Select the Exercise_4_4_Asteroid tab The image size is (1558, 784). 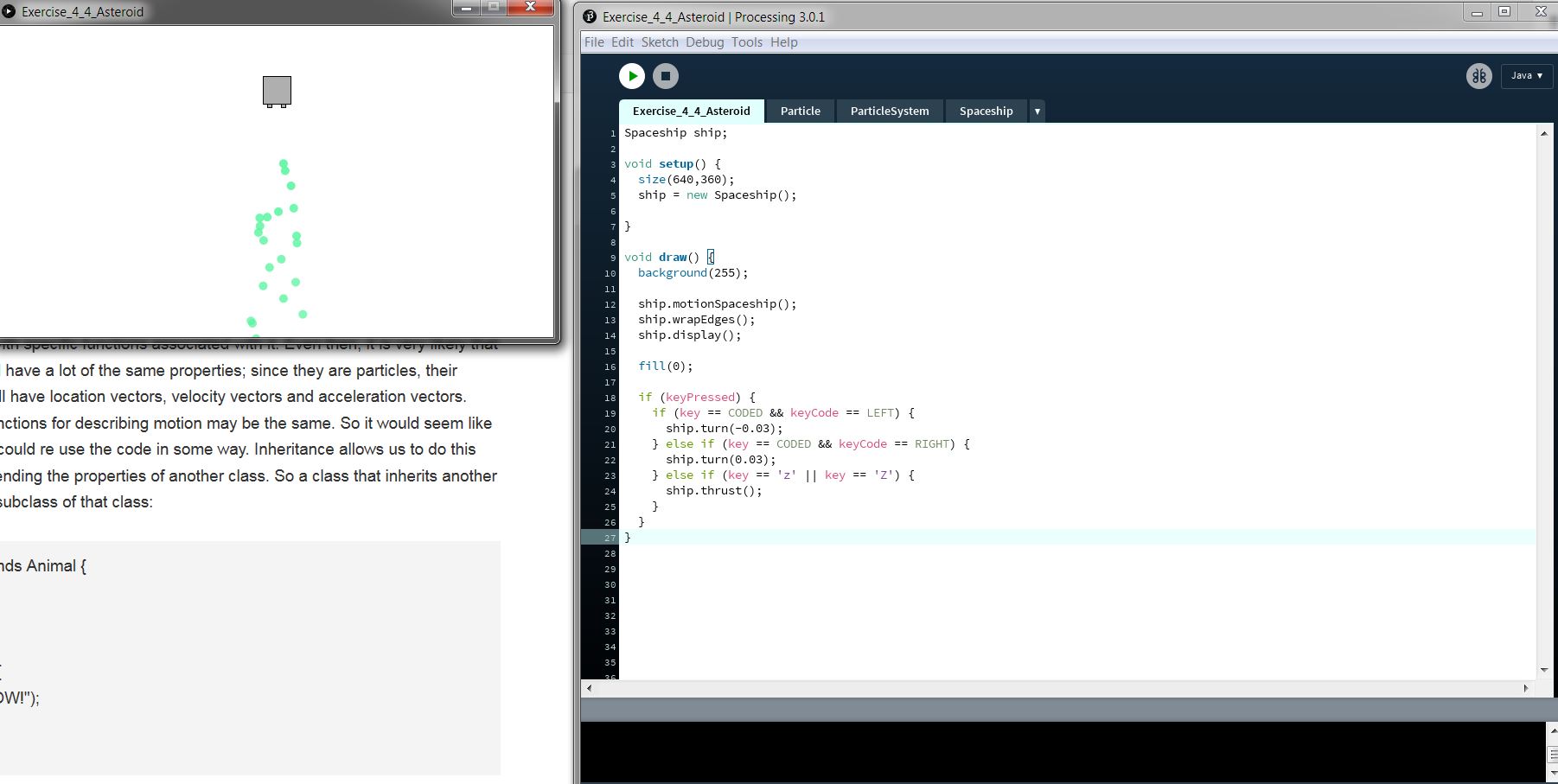(691, 112)
